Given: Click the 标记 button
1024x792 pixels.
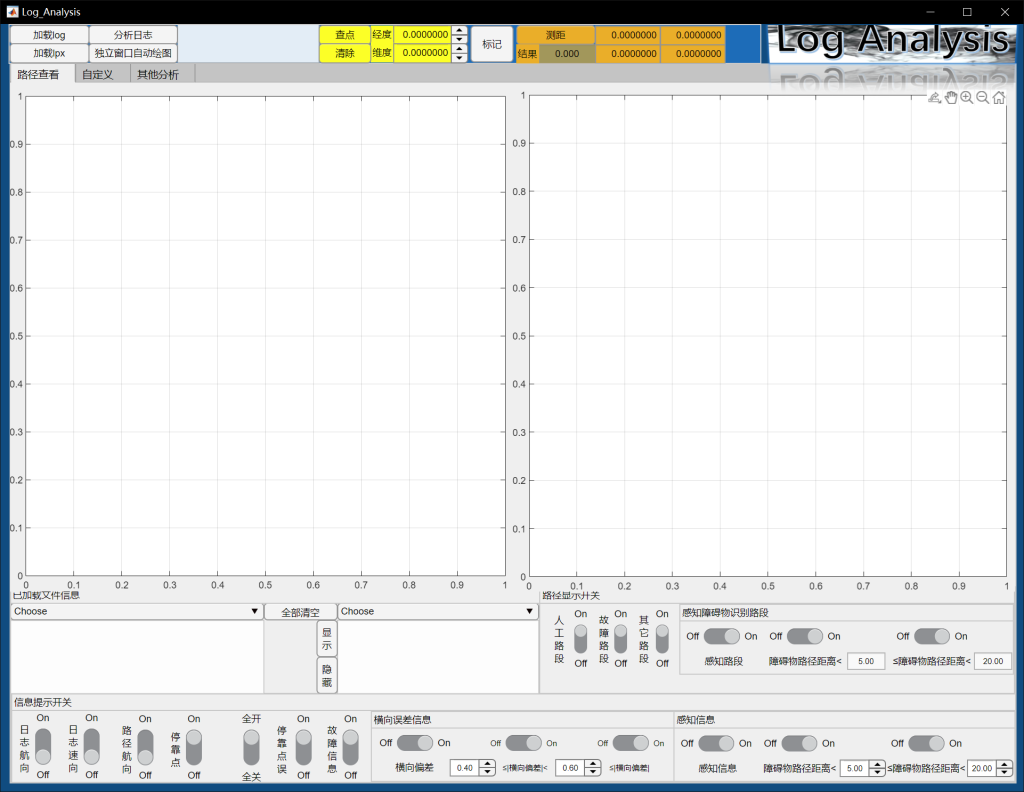Looking at the screenshot, I should (x=491, y=44).
